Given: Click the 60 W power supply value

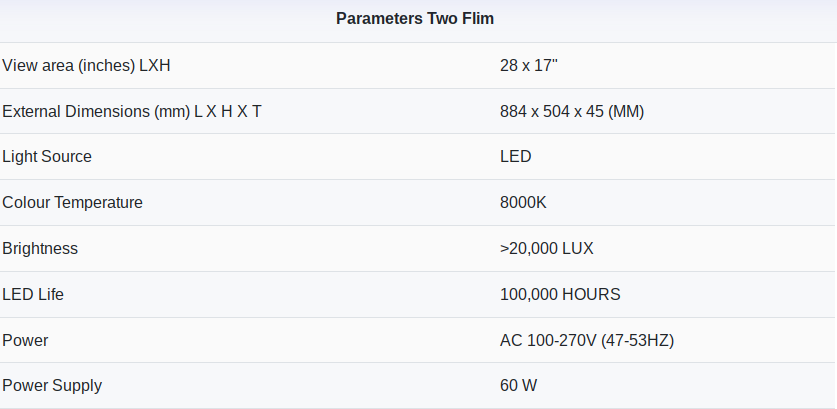Looking at the screenshot, I should tap(520, 386).
